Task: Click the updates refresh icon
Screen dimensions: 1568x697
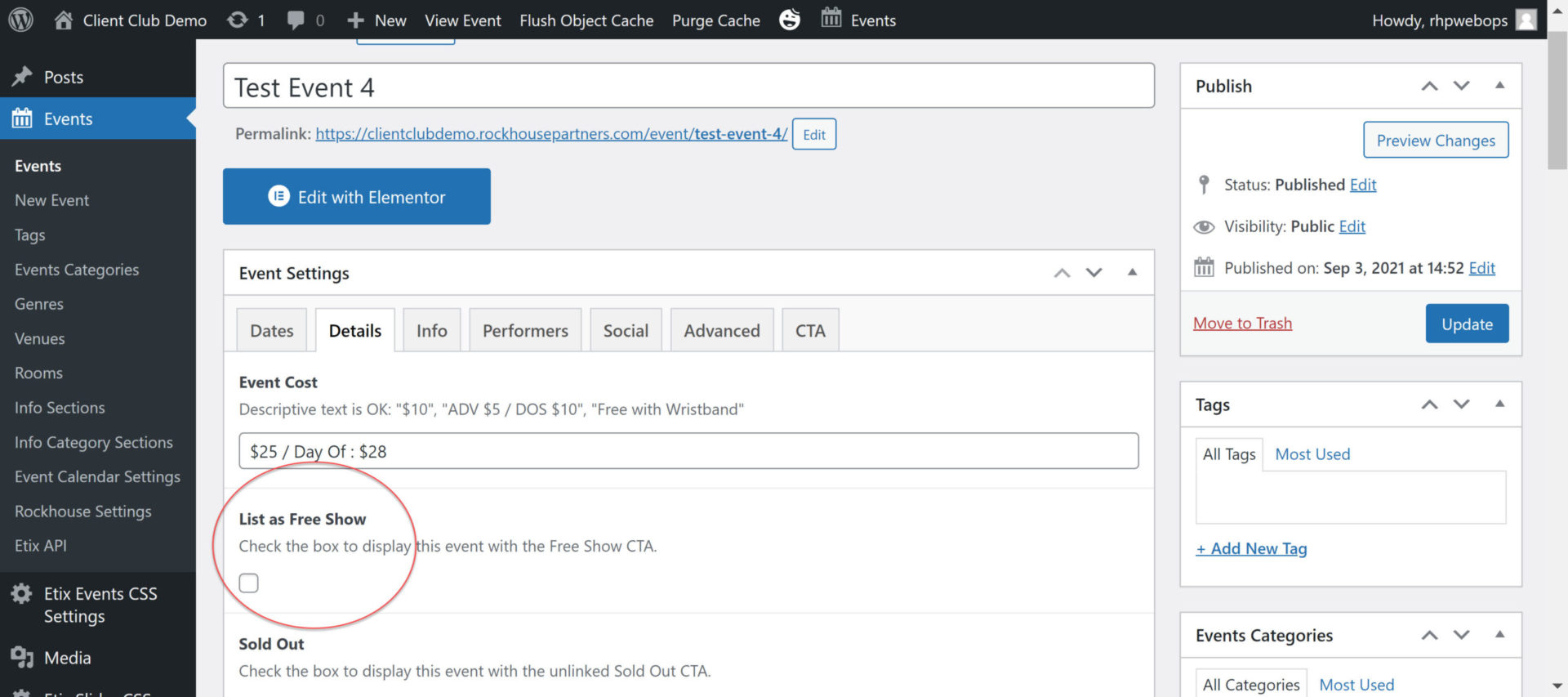Action: coord(238,20)
